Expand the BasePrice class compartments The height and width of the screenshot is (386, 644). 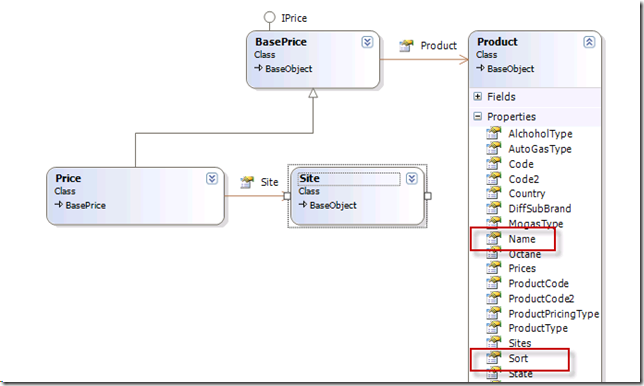click(367, 42)
